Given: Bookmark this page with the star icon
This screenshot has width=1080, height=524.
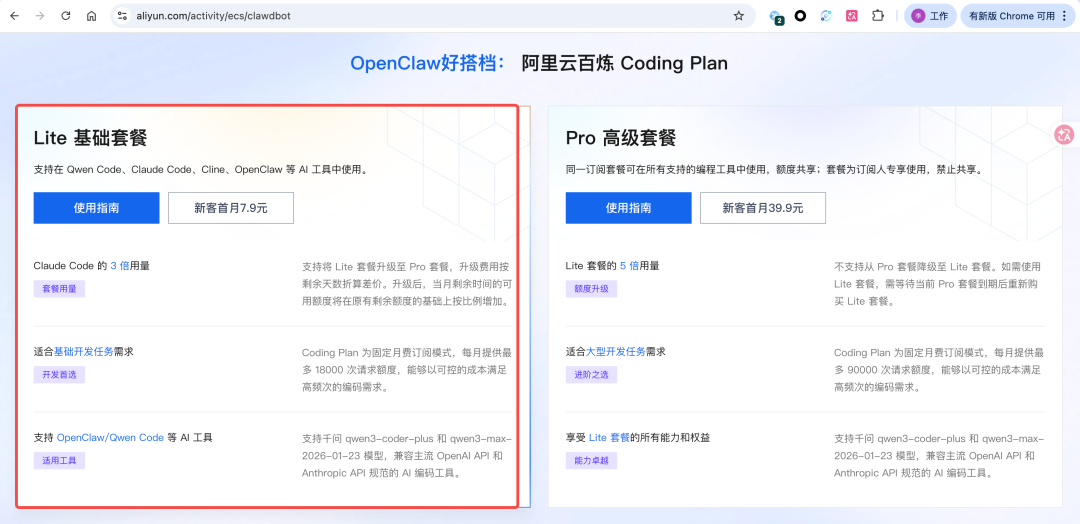Looking at the screenshot, I should (x=738, y=16).
